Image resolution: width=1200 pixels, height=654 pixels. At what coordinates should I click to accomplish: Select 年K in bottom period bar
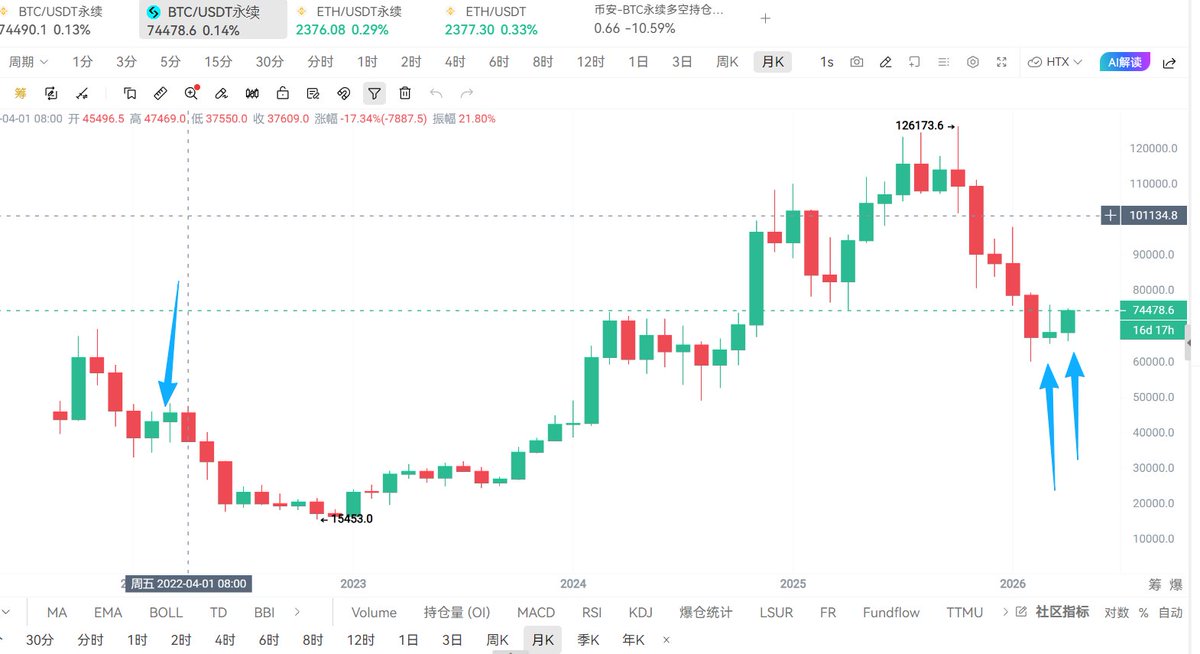click(633, 640)
